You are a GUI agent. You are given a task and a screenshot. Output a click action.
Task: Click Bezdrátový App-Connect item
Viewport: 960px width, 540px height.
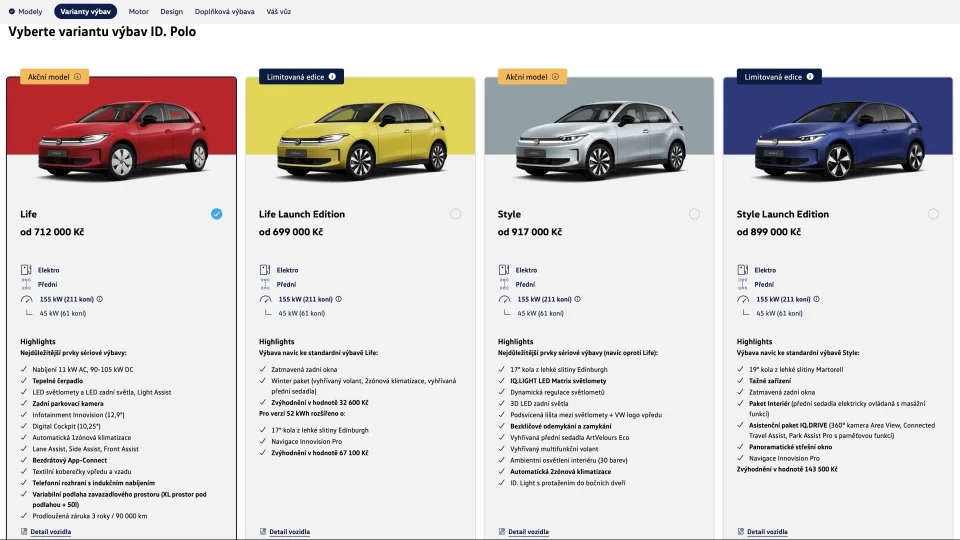[x=70, y=460]
